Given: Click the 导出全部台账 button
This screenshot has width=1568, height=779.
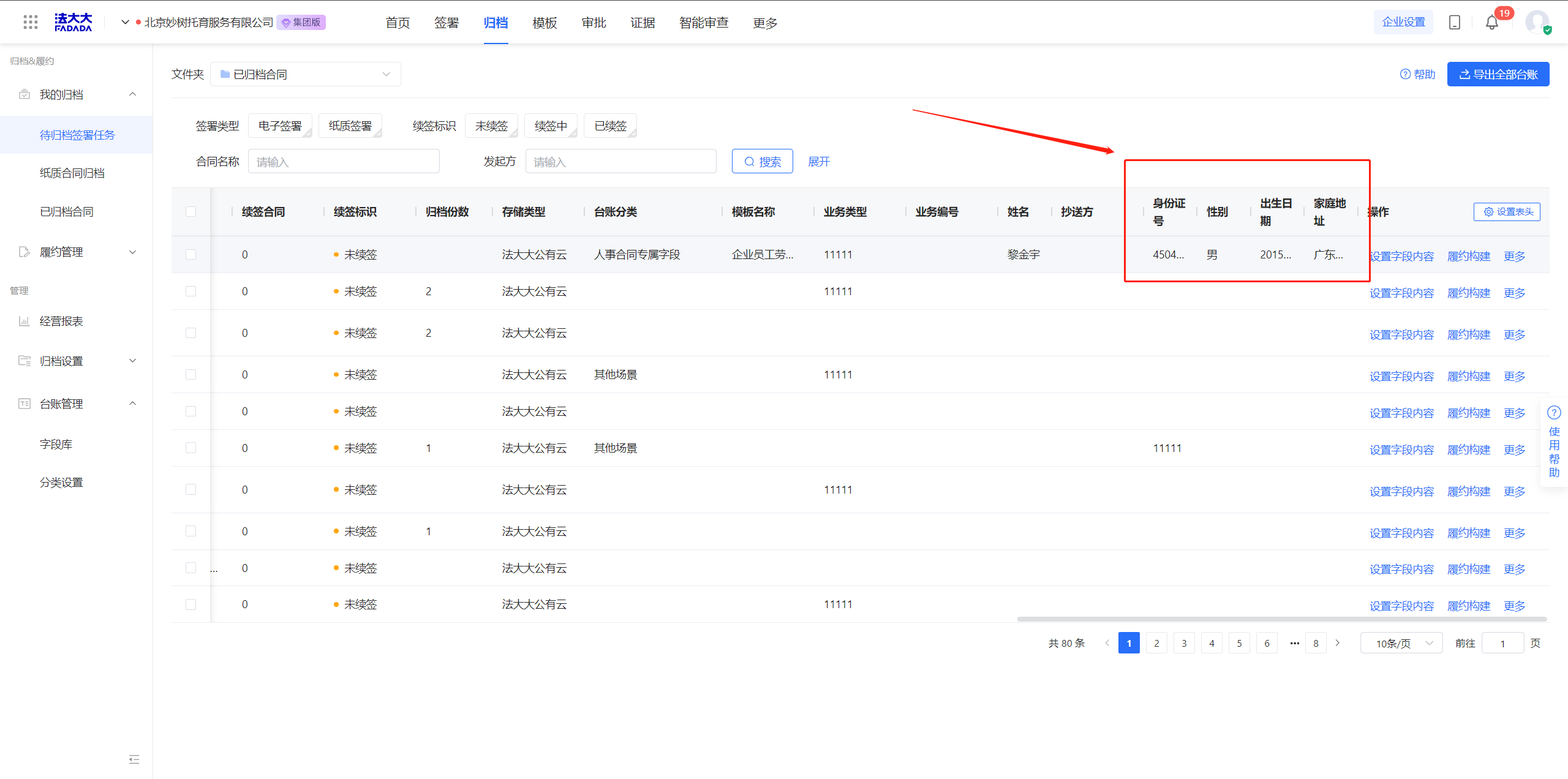Looking at the screenshot, I should coord(1498,74).
